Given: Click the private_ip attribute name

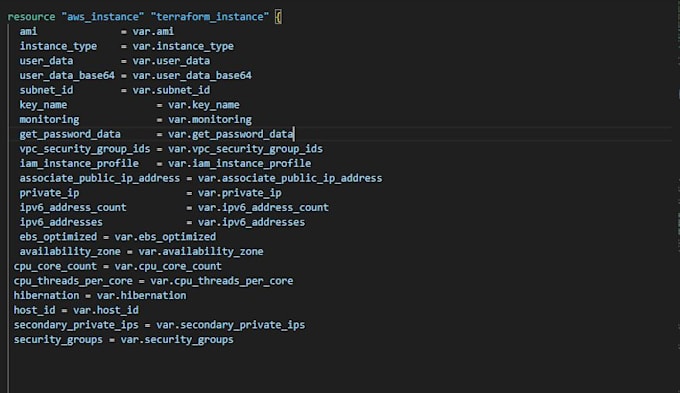Looking at the screenshot, I should (49, 193).
